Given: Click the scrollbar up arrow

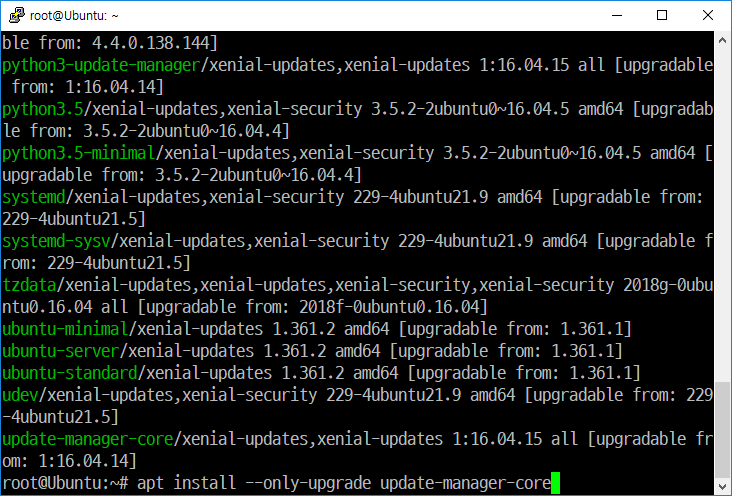Looking at the screenshot, I should point(722,40).
